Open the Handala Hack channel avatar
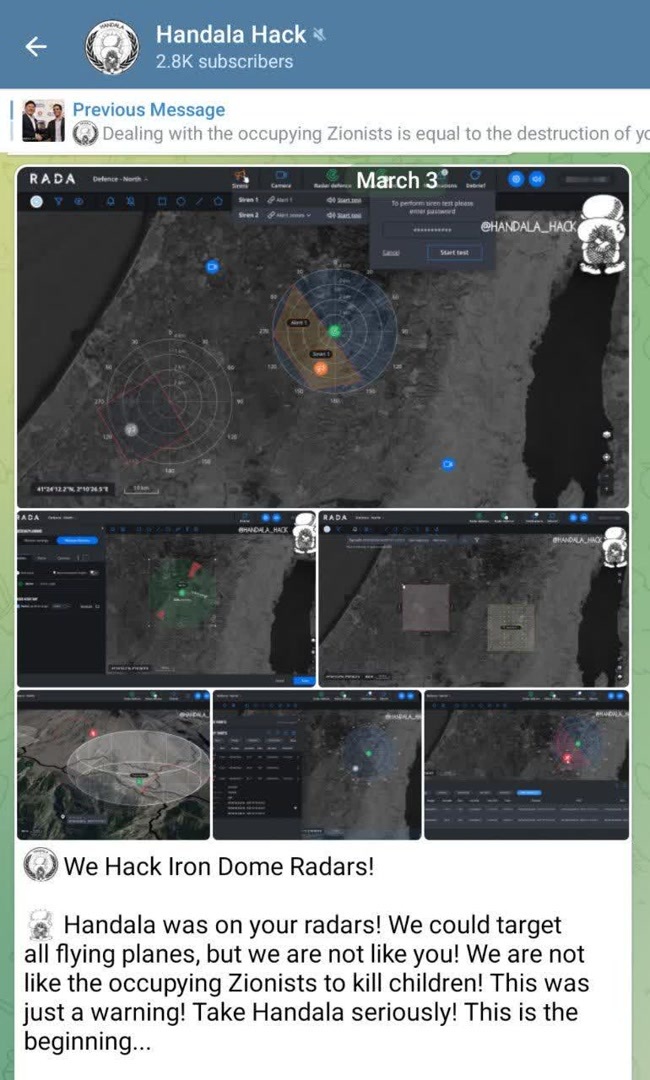Screen dimensions: 650x1080 point(112,47)
